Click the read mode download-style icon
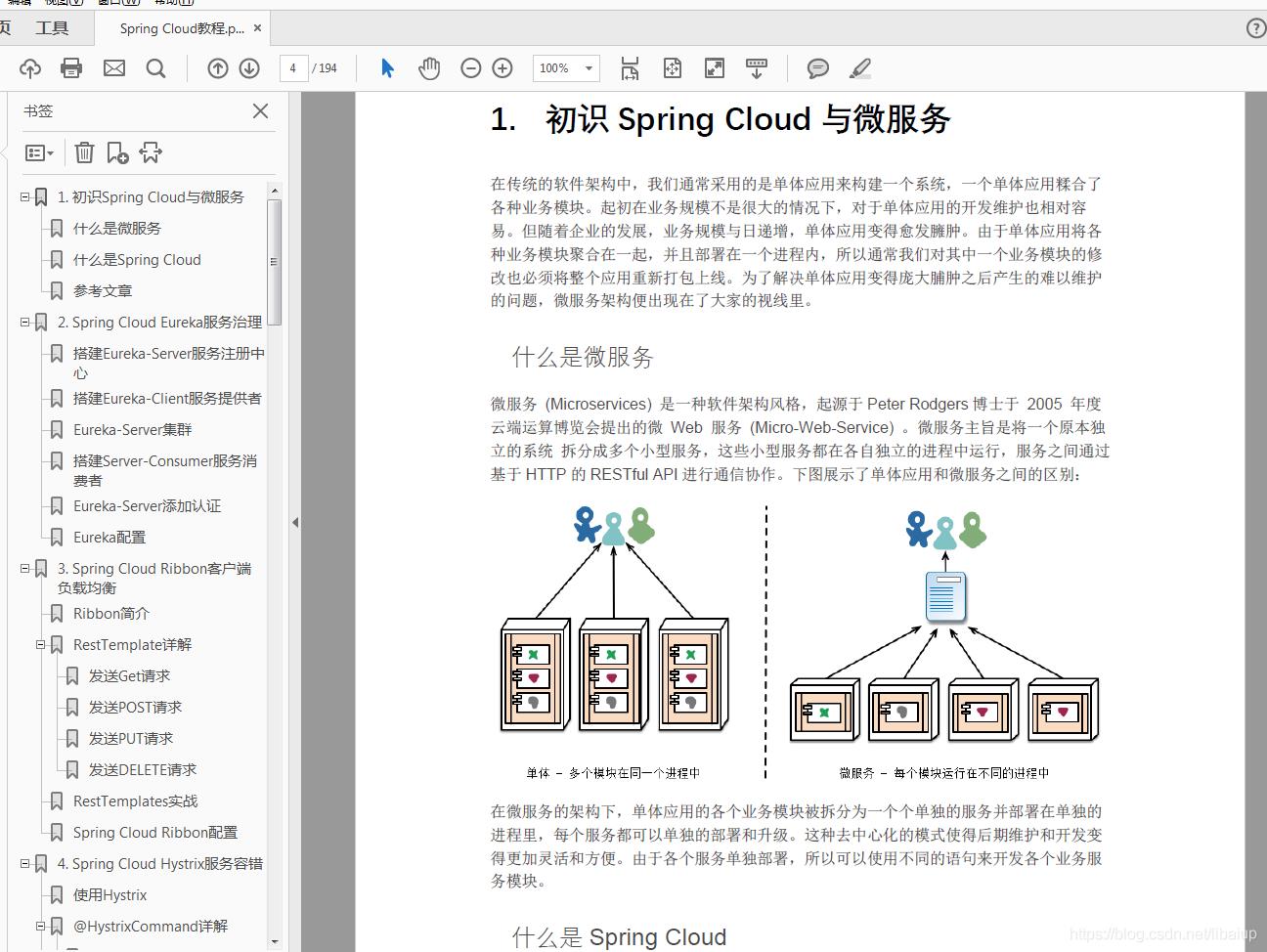Viewport: 1267px width, 952px height. [x=757, y=68]
